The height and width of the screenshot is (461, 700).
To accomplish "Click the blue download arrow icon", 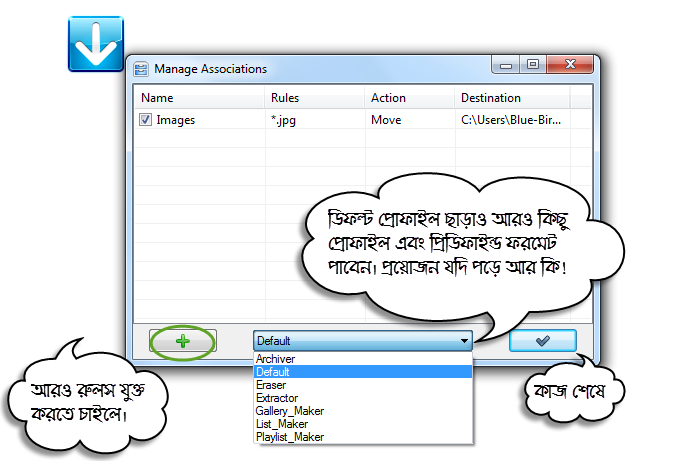I will click(x=96, y=44).
